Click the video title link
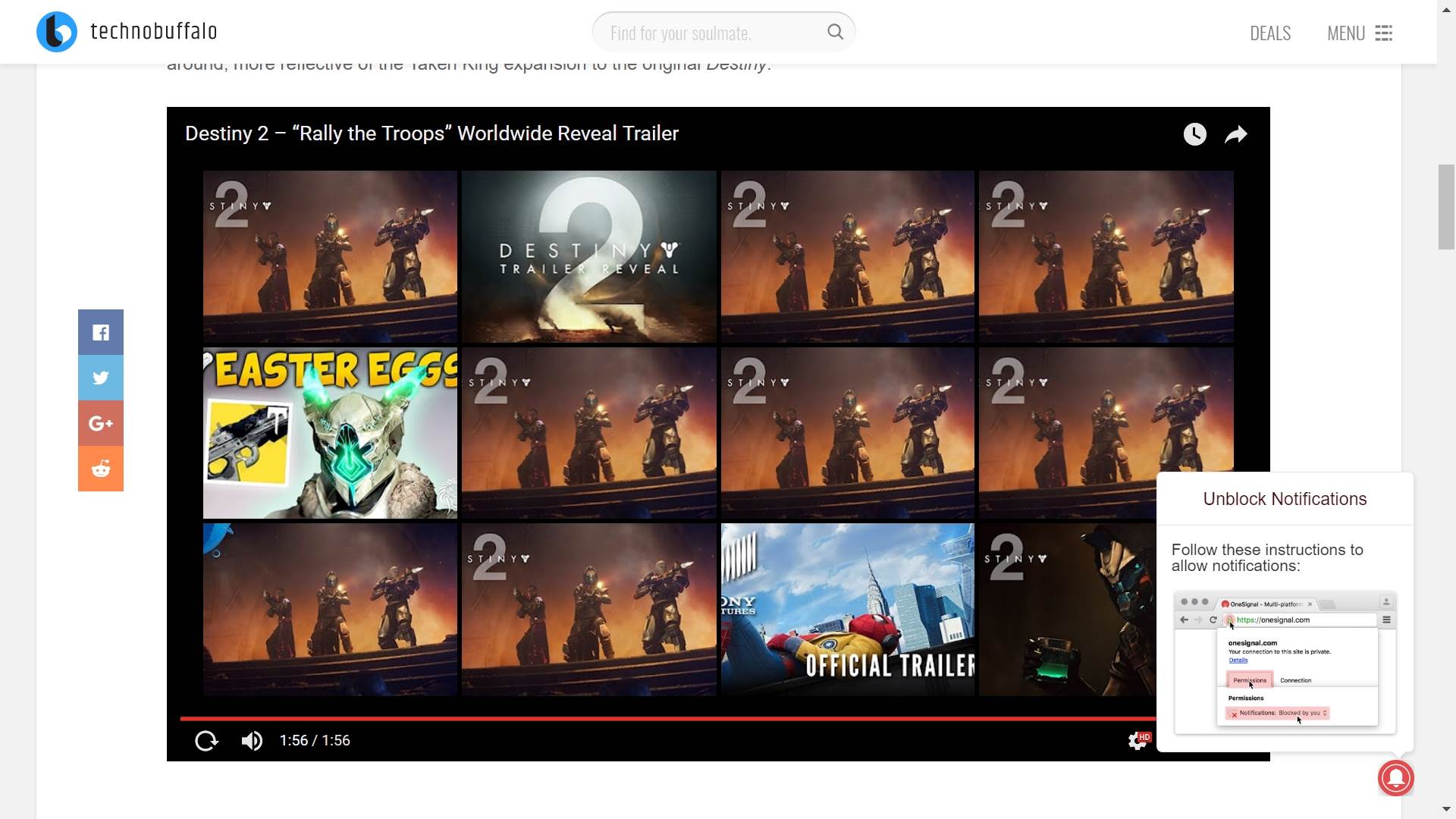 (x=431, y=133)
